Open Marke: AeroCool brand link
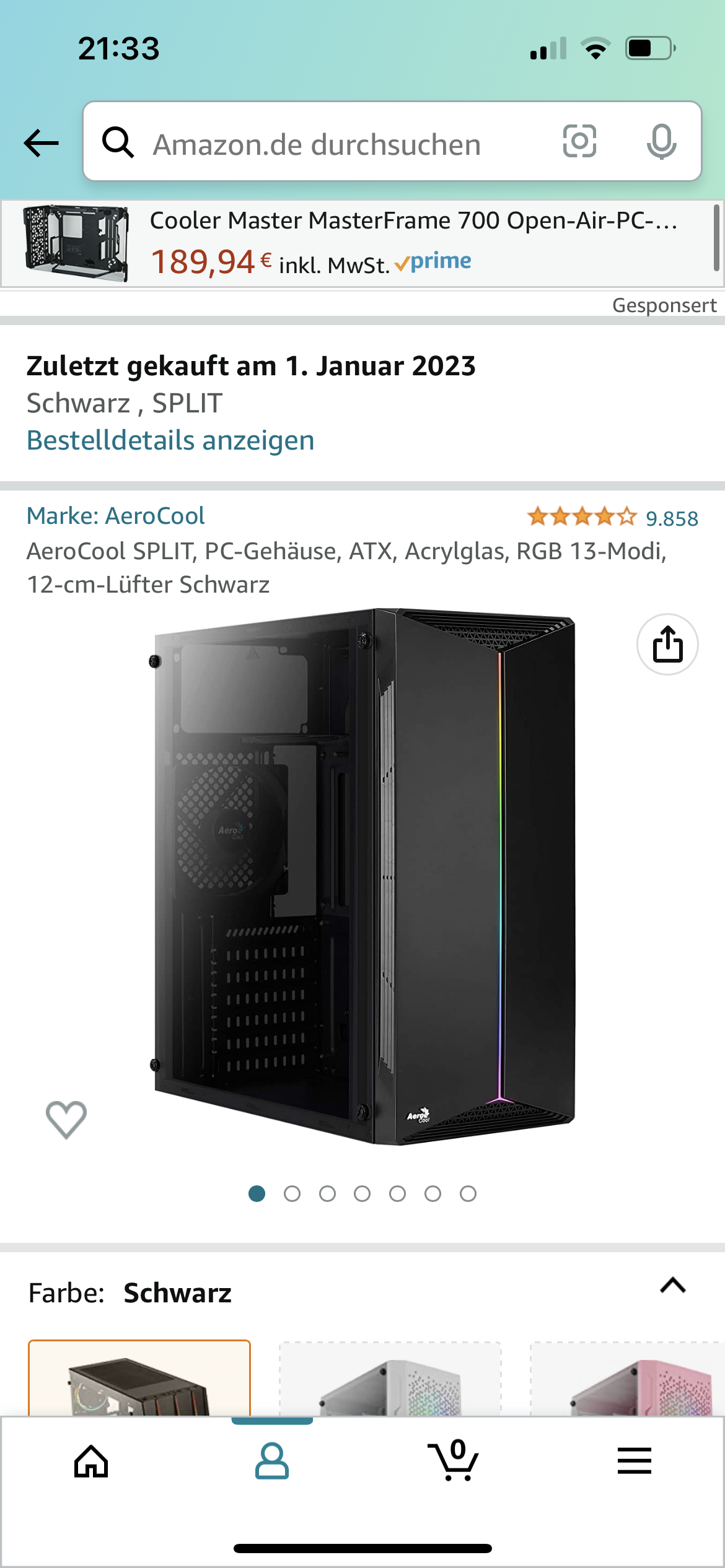The height and width of the screenshot is (1568, 725). [x=115, y=515]
